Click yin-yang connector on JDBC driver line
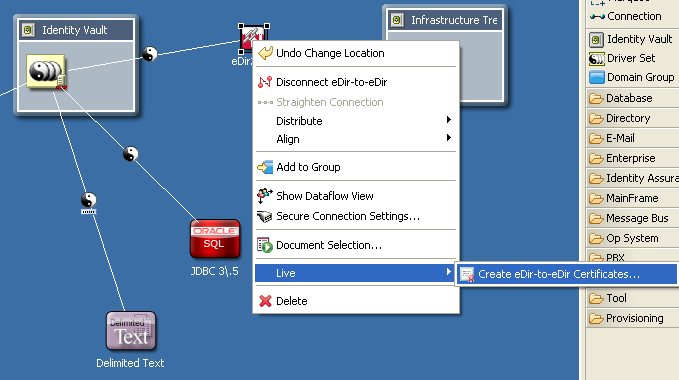Screen dimensions: 679x380 131,154
